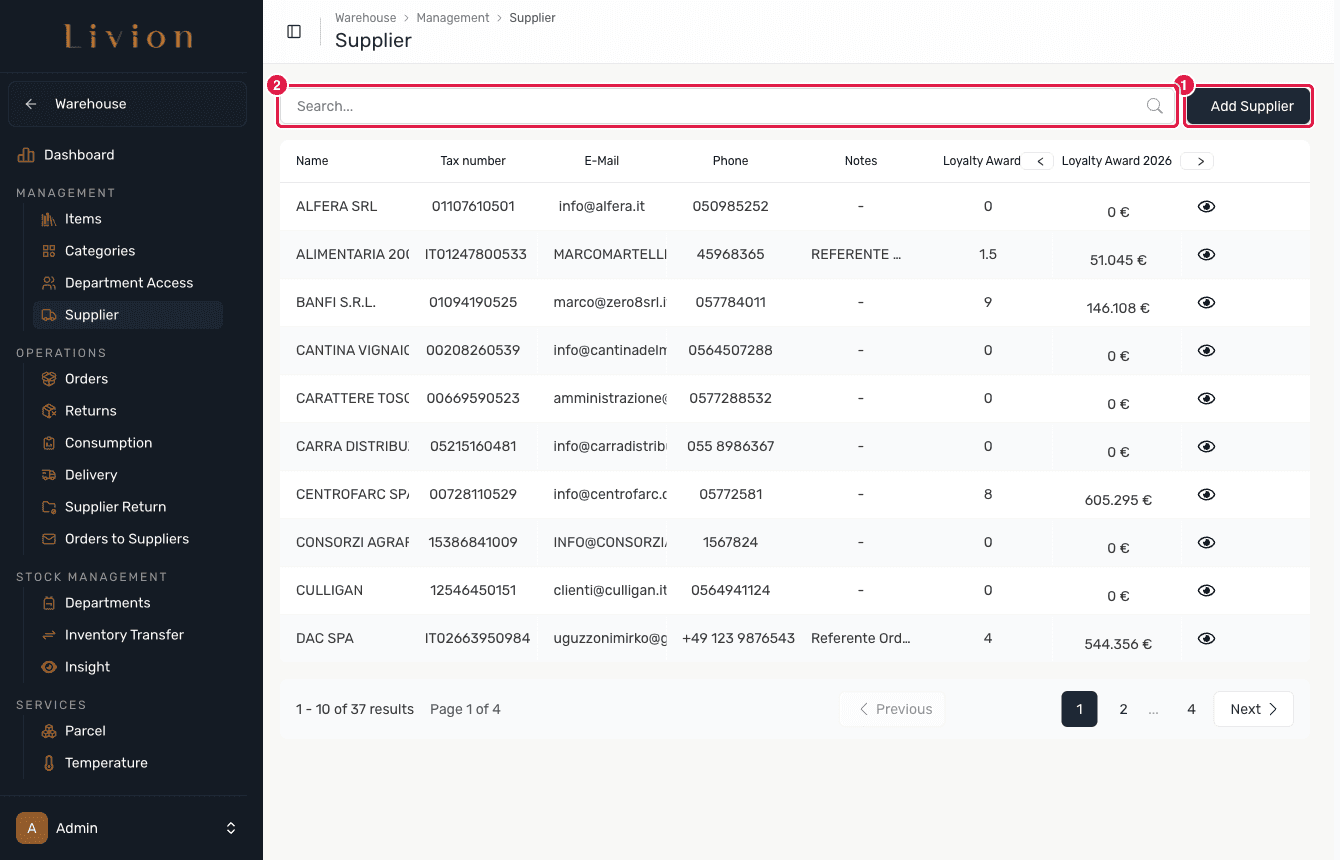The width and height of the screenshot is (1340, 860).
Task: Open eye icon for CONSORZI AGRARI row
Action: 1206,542
